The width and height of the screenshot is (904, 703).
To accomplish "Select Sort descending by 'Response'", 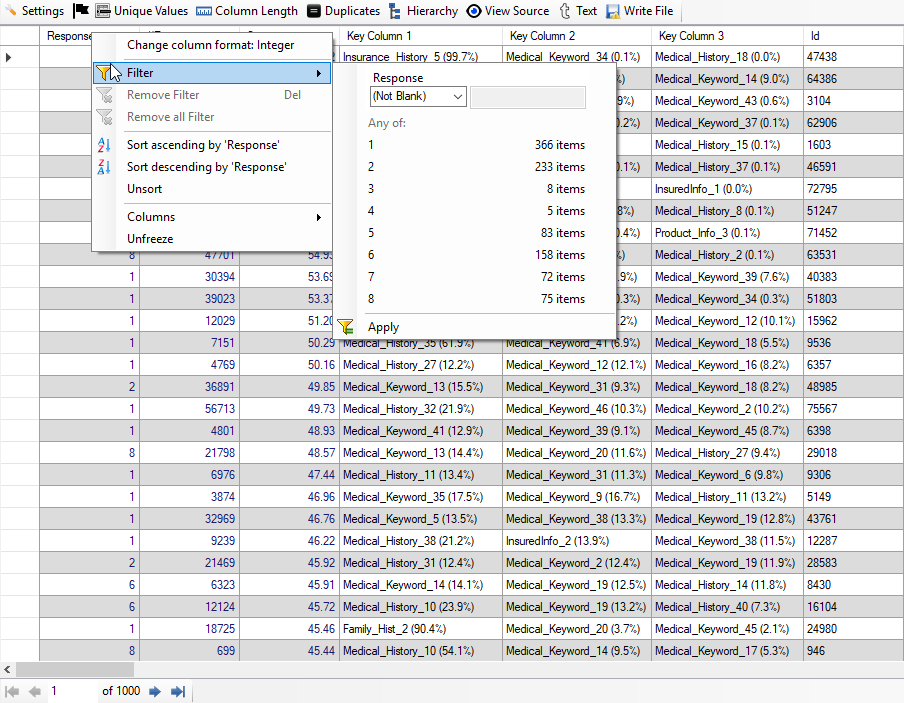I will click(206, 167).
